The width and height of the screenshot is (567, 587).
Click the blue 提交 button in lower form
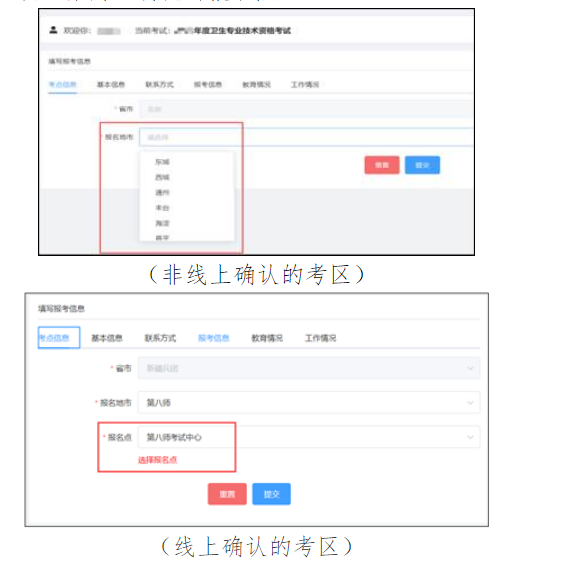(271, 494)
